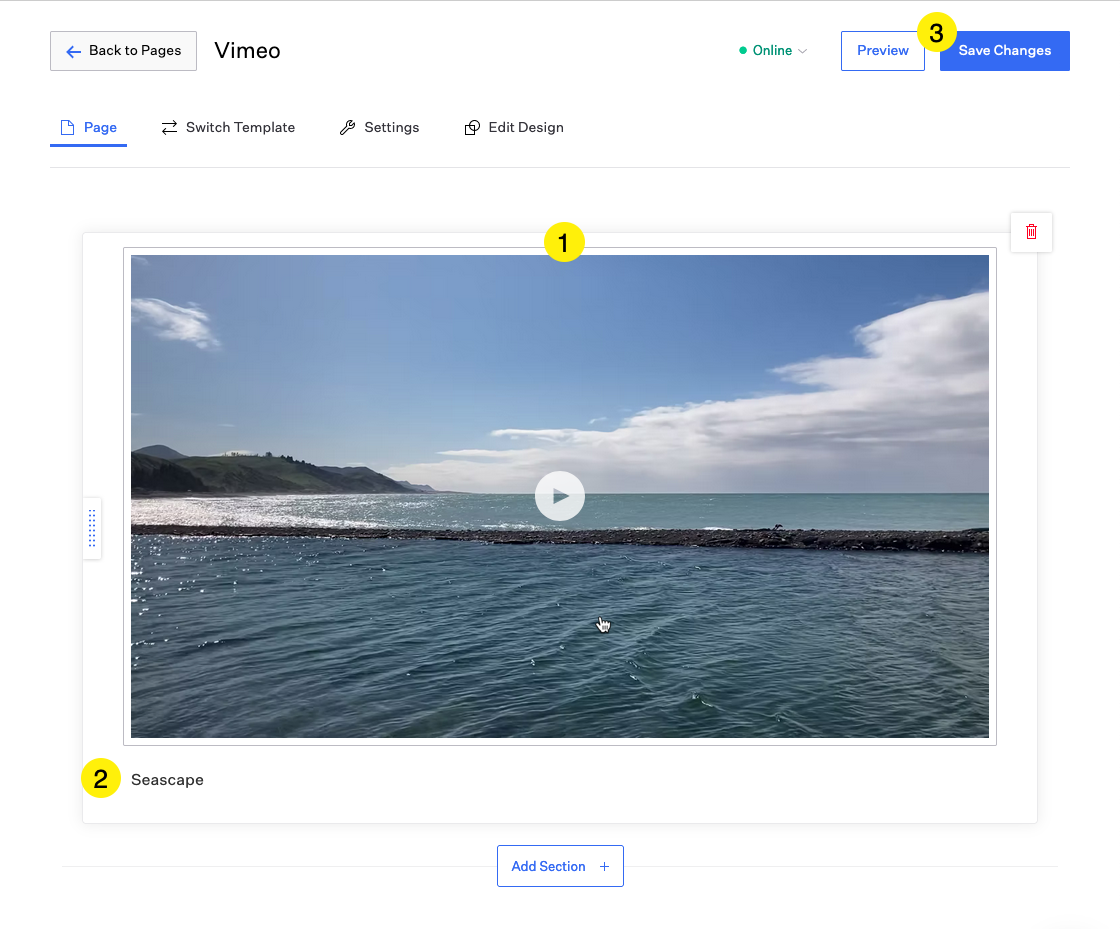Viewport: 1120px width, 929px height.
Task: Click the Preview button
Action: [x=882, y=51]
